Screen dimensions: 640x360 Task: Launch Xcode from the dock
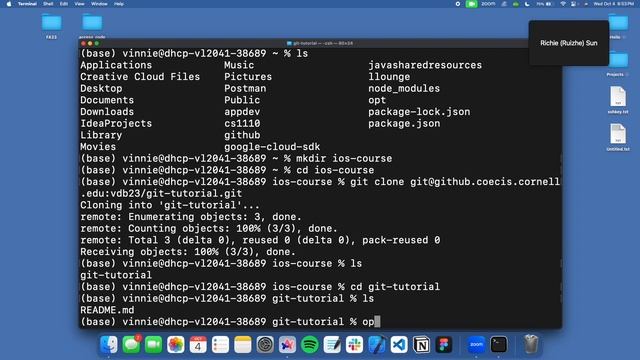click(x=377, y=345)
